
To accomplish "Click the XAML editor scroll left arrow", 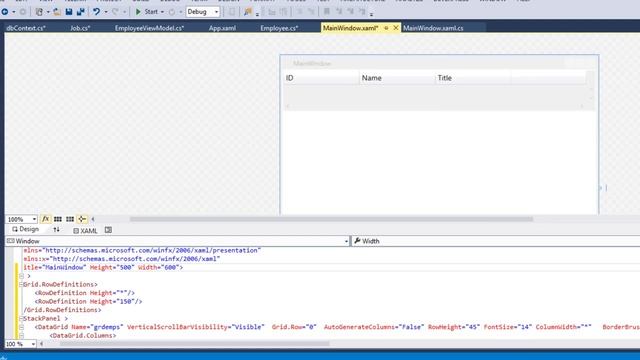I will click(x=41, y=344).
